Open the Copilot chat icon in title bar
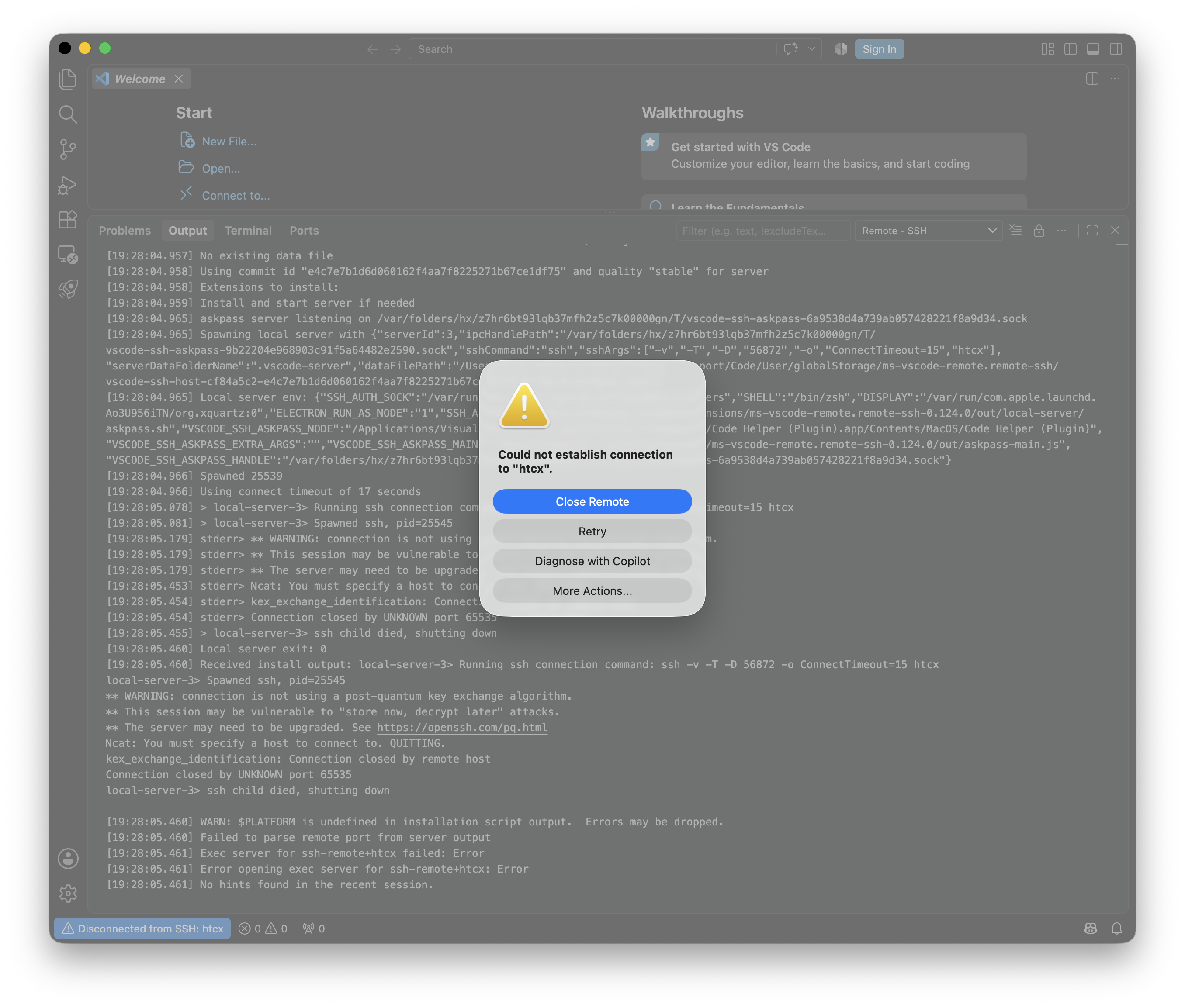 (x=790, y=49)
